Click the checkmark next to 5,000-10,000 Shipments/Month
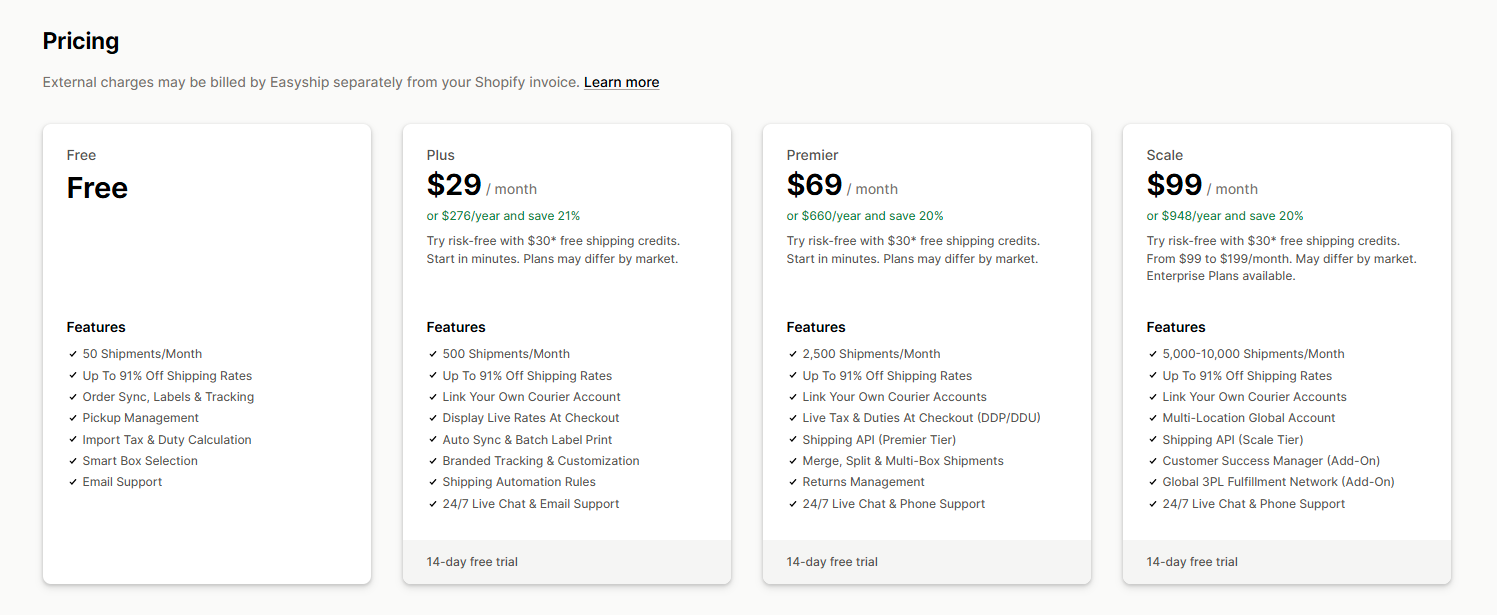Screen dimensions: 1497x615 pos(1153,354)
